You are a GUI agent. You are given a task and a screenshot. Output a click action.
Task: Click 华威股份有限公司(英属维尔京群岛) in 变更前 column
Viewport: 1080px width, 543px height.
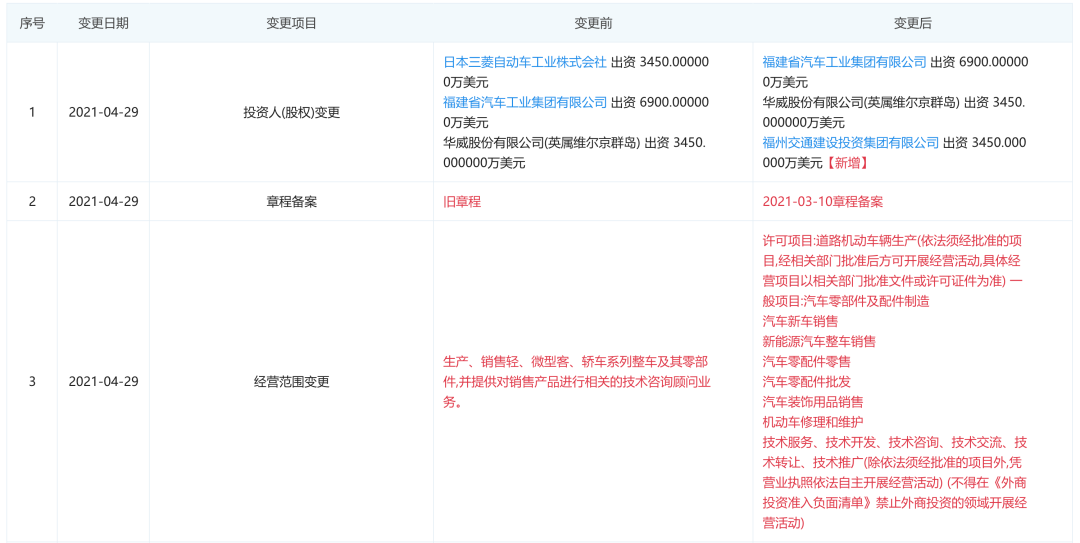542,143
